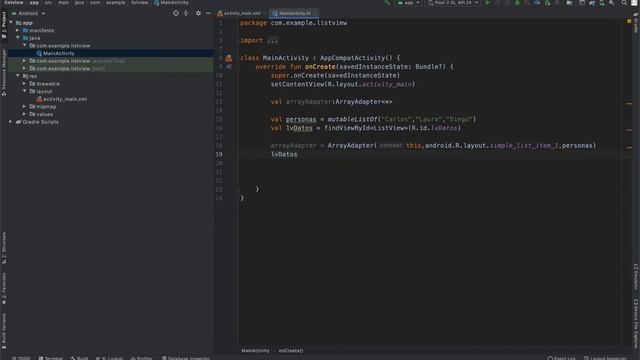
Task: Click the override gutter icon beside onCreate
Action: [229, 67]
